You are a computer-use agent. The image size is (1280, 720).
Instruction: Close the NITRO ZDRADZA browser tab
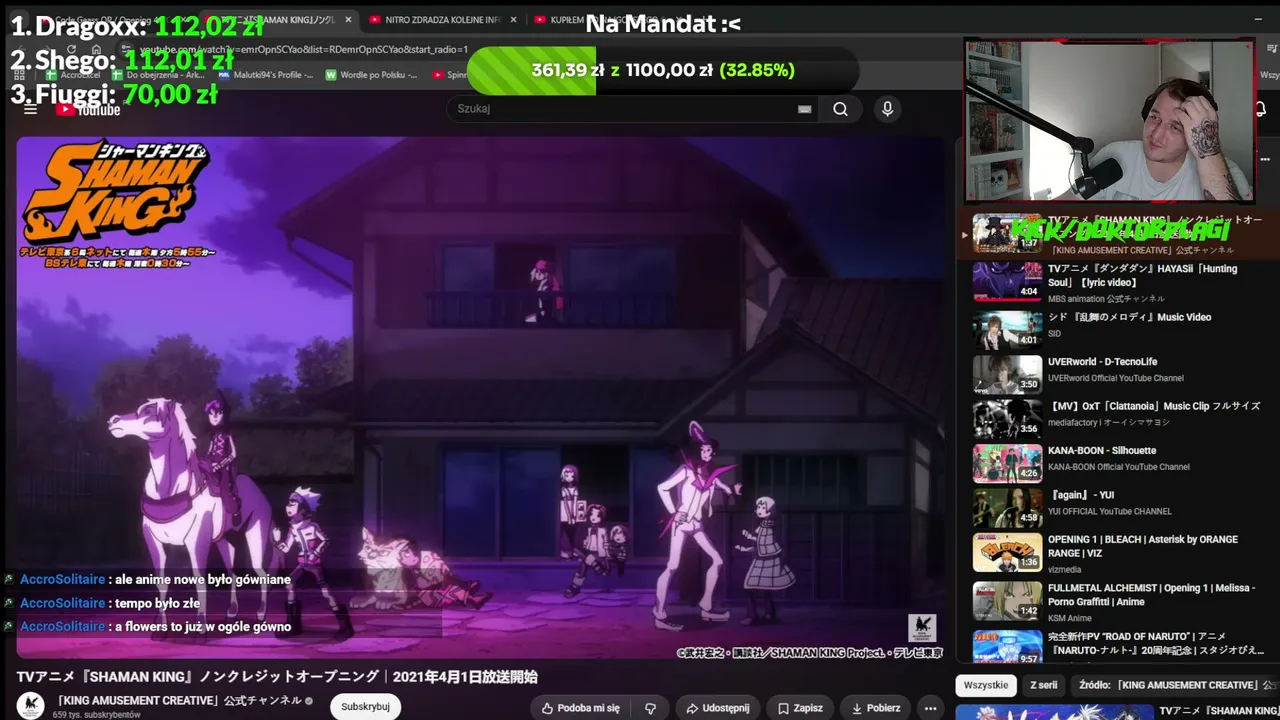tap(514, 19)
